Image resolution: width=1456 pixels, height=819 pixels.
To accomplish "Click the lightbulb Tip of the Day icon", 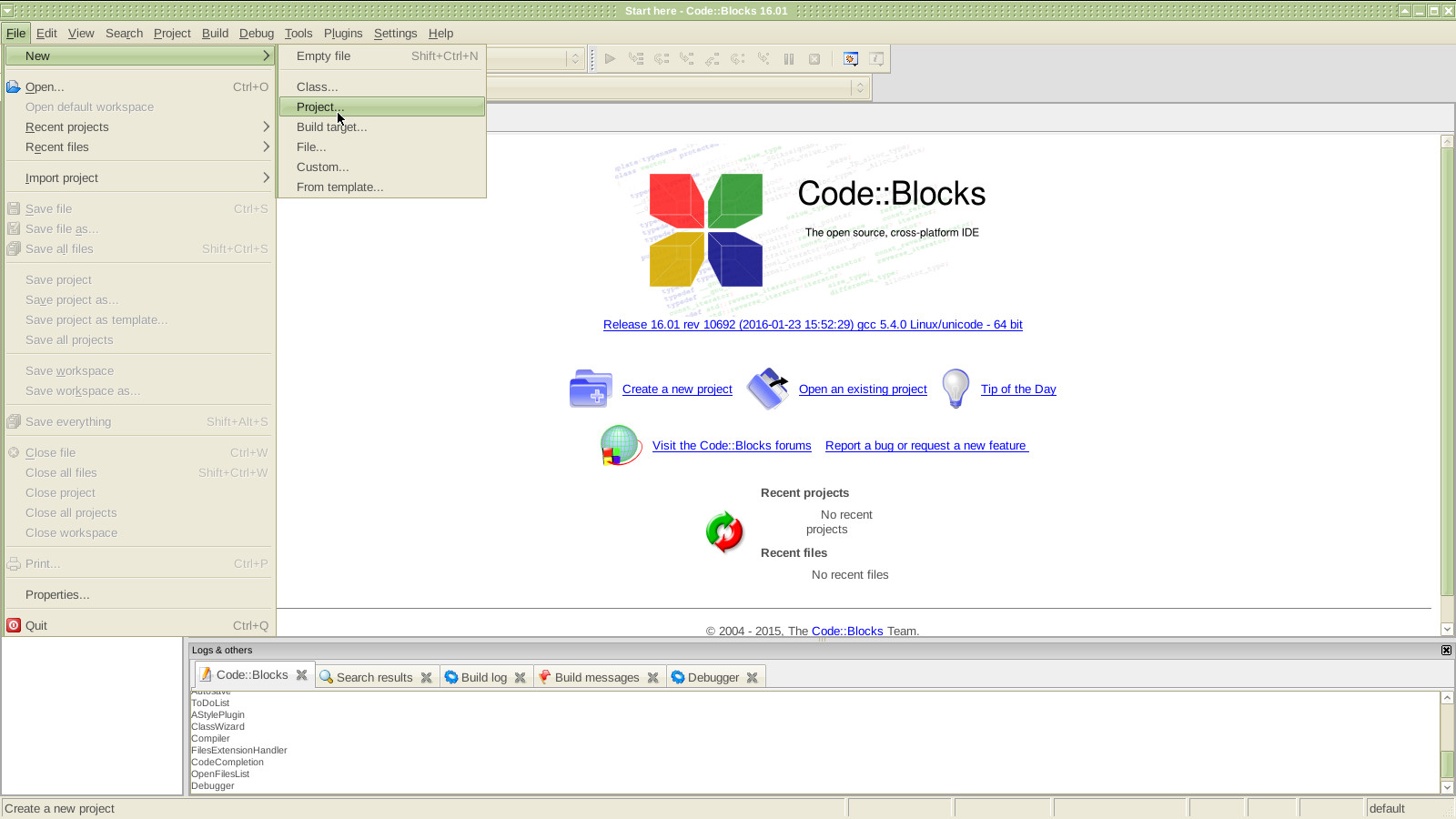I will tap(955, 389).
